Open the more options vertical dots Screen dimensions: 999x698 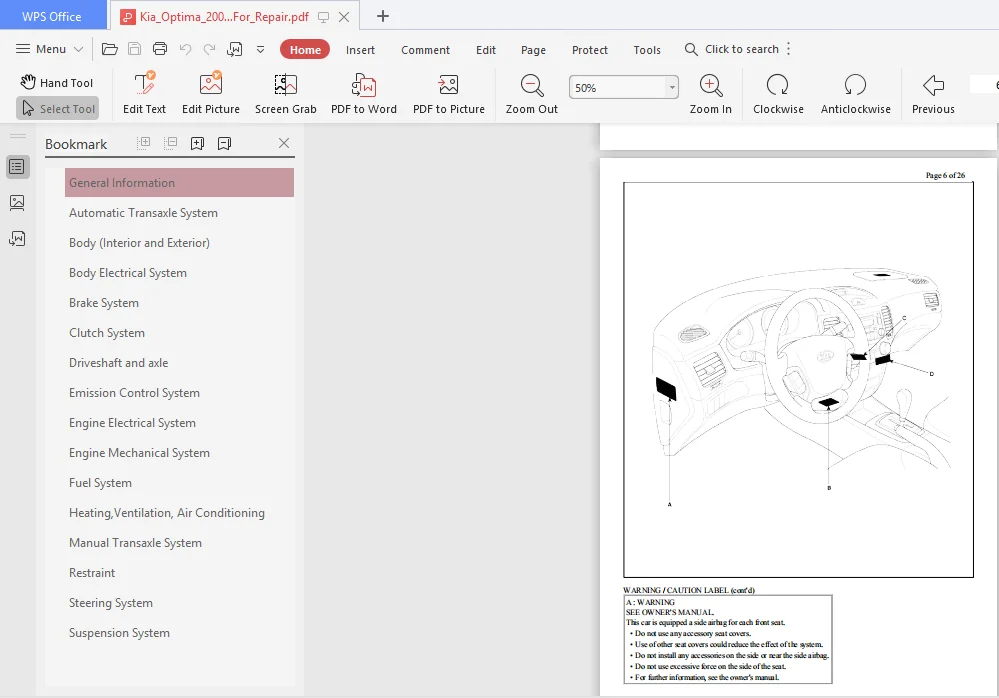(x=789, y=49)
